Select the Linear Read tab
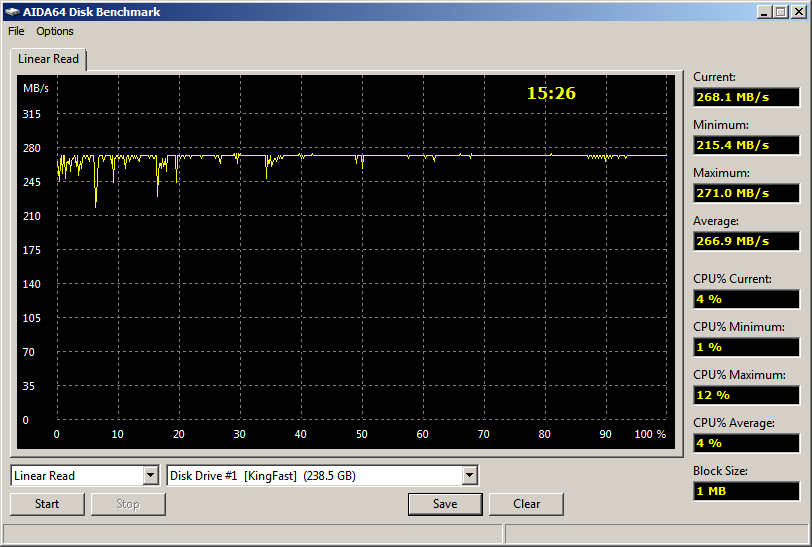Viewport: 812px width, 547px height. (x=48, y=59)
